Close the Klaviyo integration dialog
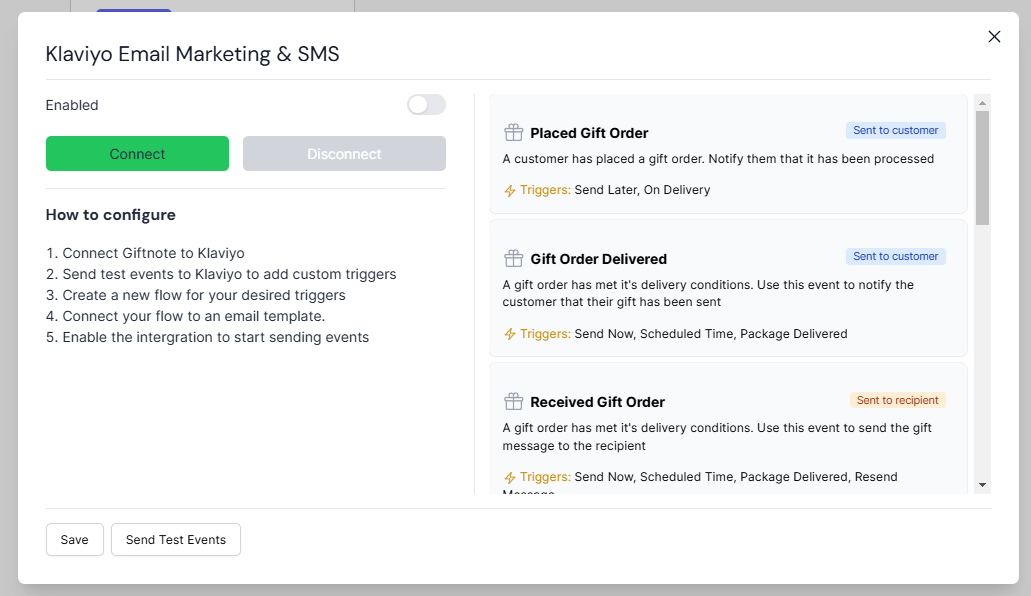1031x596 pixels. pos(994,37)
